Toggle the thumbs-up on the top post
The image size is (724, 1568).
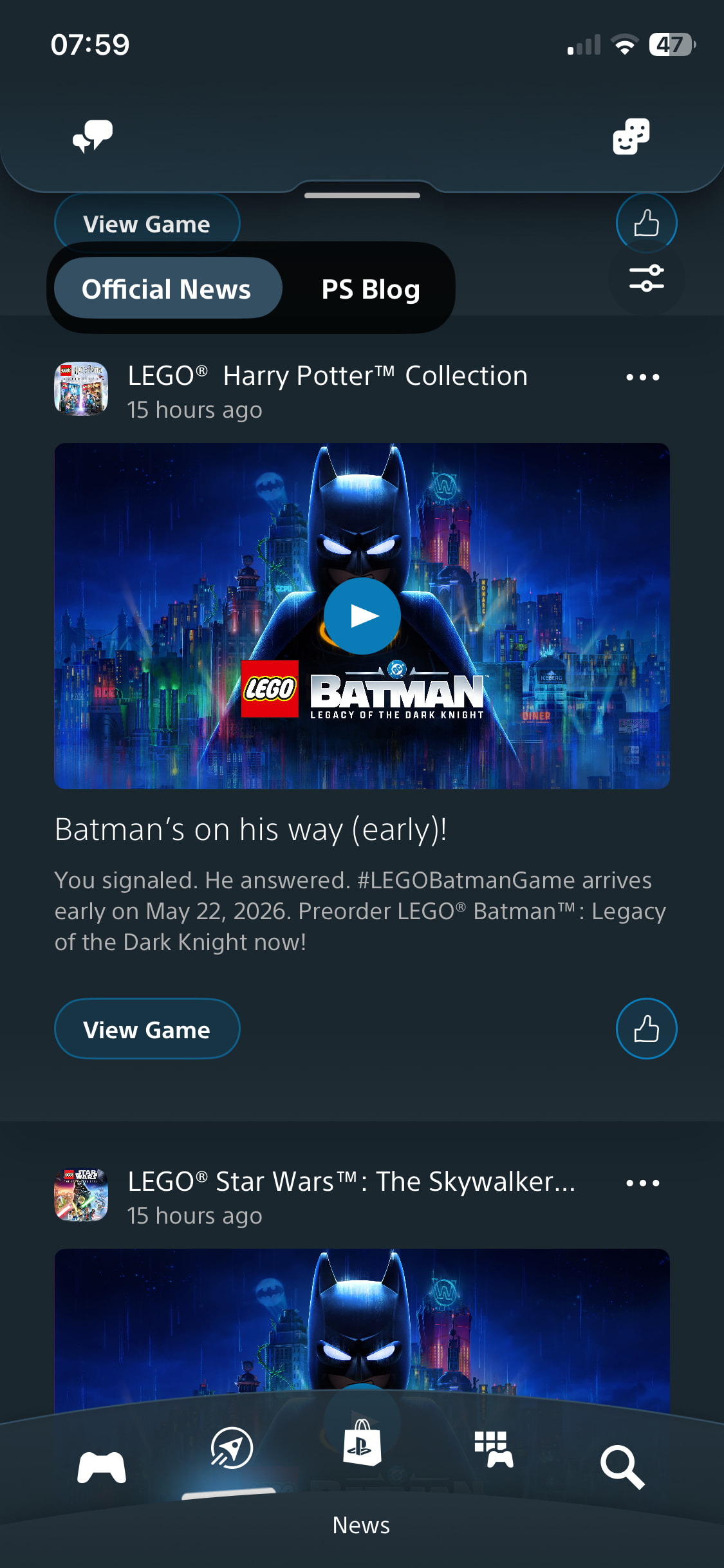(x=646, y=222)
